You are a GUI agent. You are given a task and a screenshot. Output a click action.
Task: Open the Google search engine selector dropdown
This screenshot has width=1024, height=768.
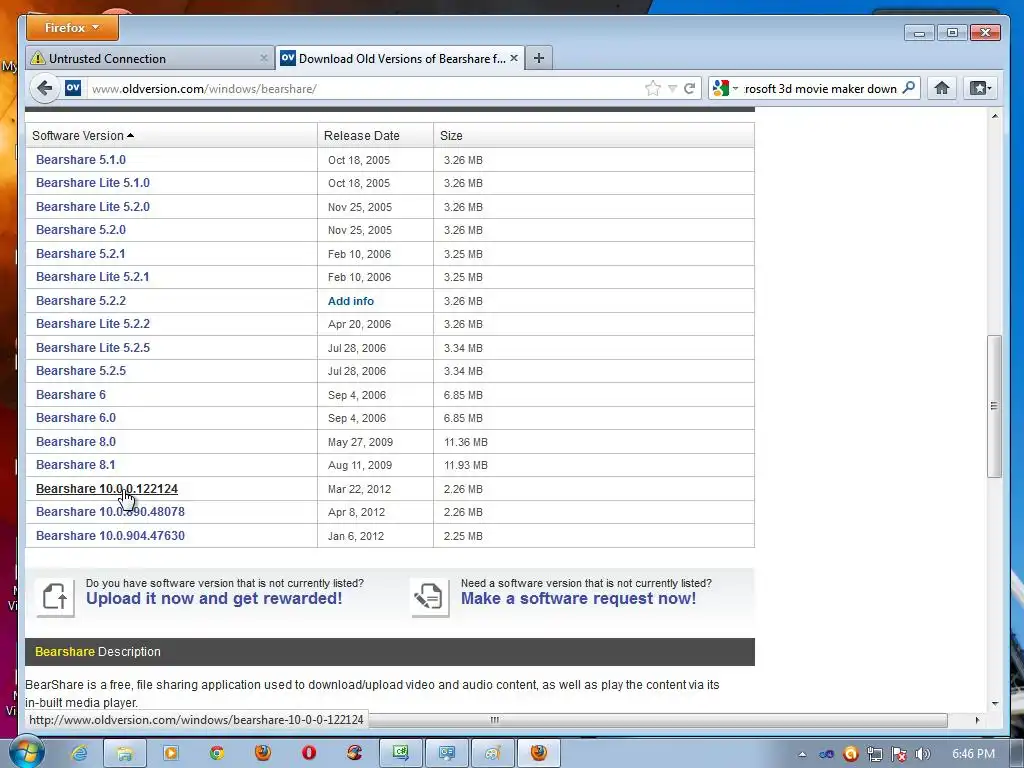(726, 88)
